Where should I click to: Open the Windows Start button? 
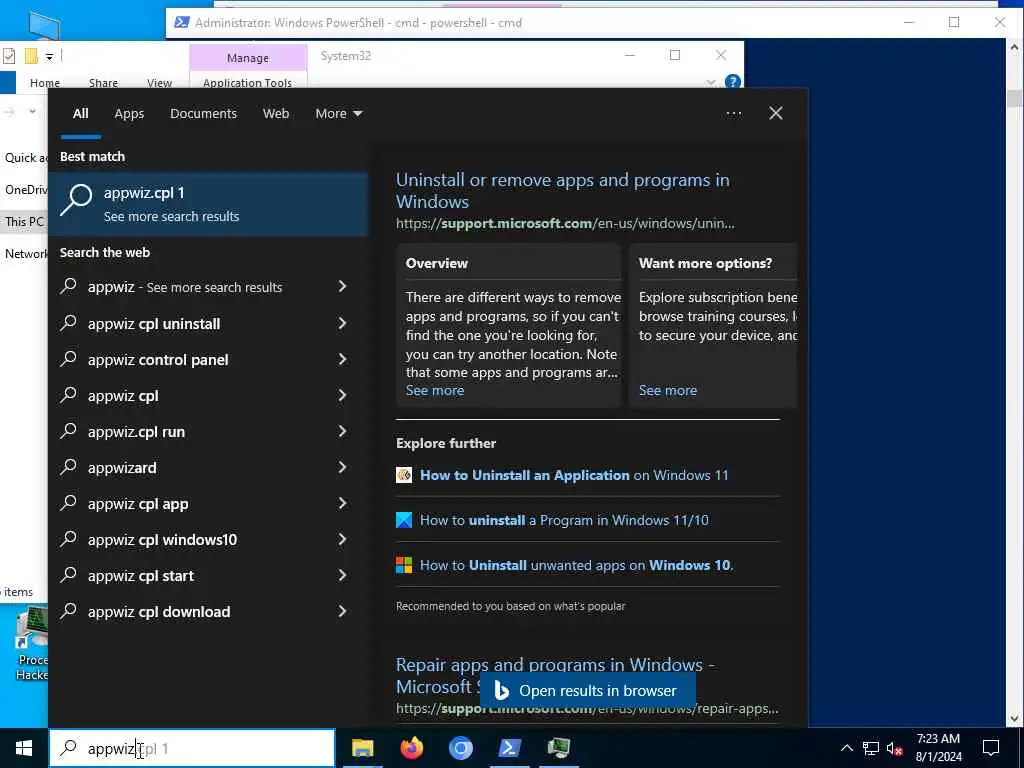[x=24, y=748]
